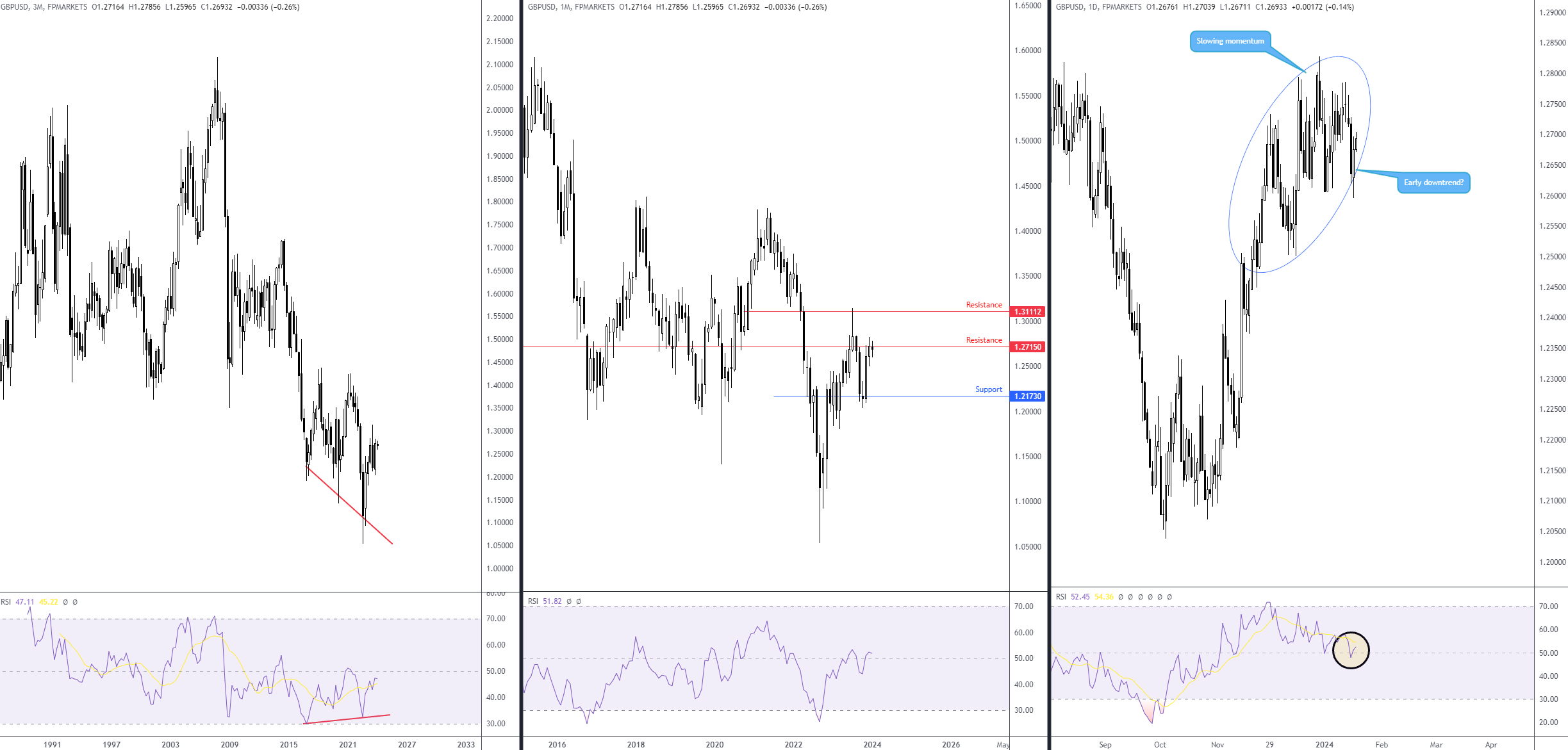The width and height of the screenshot is (1568, 750).
Task: Click the highlighted circle on daily RSI
Action: 1351,650
